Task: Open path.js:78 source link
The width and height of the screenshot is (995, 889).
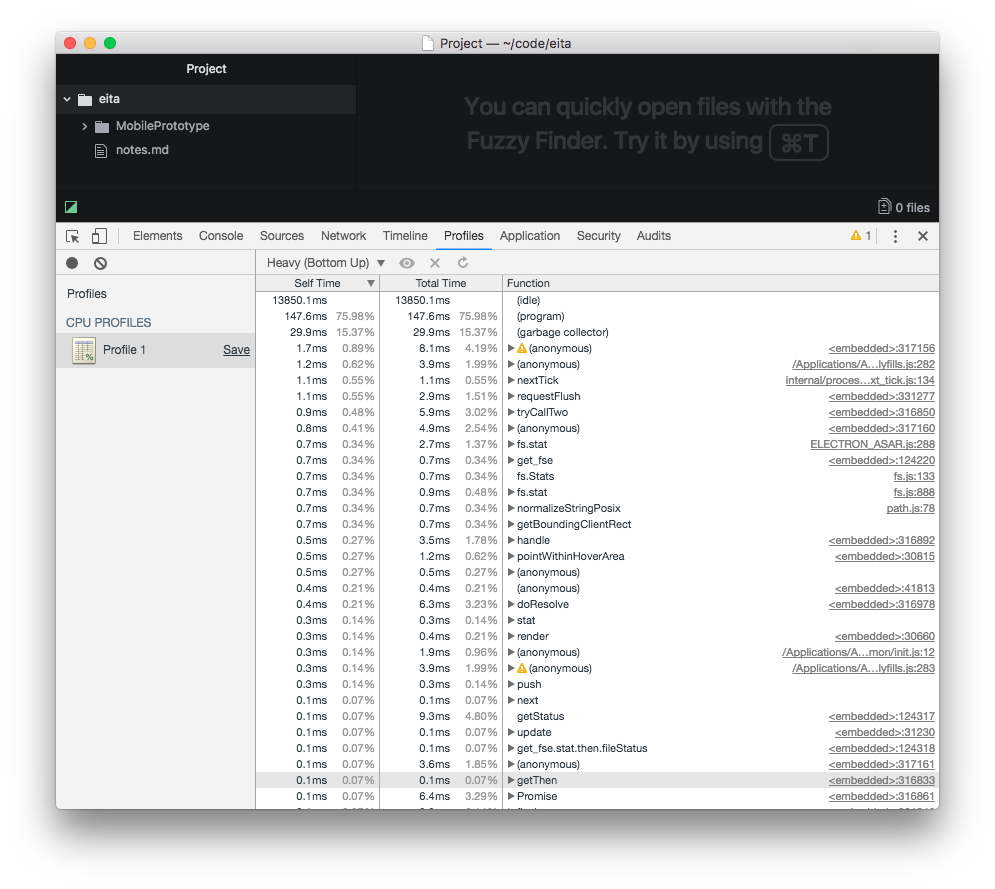Action: 911,508
